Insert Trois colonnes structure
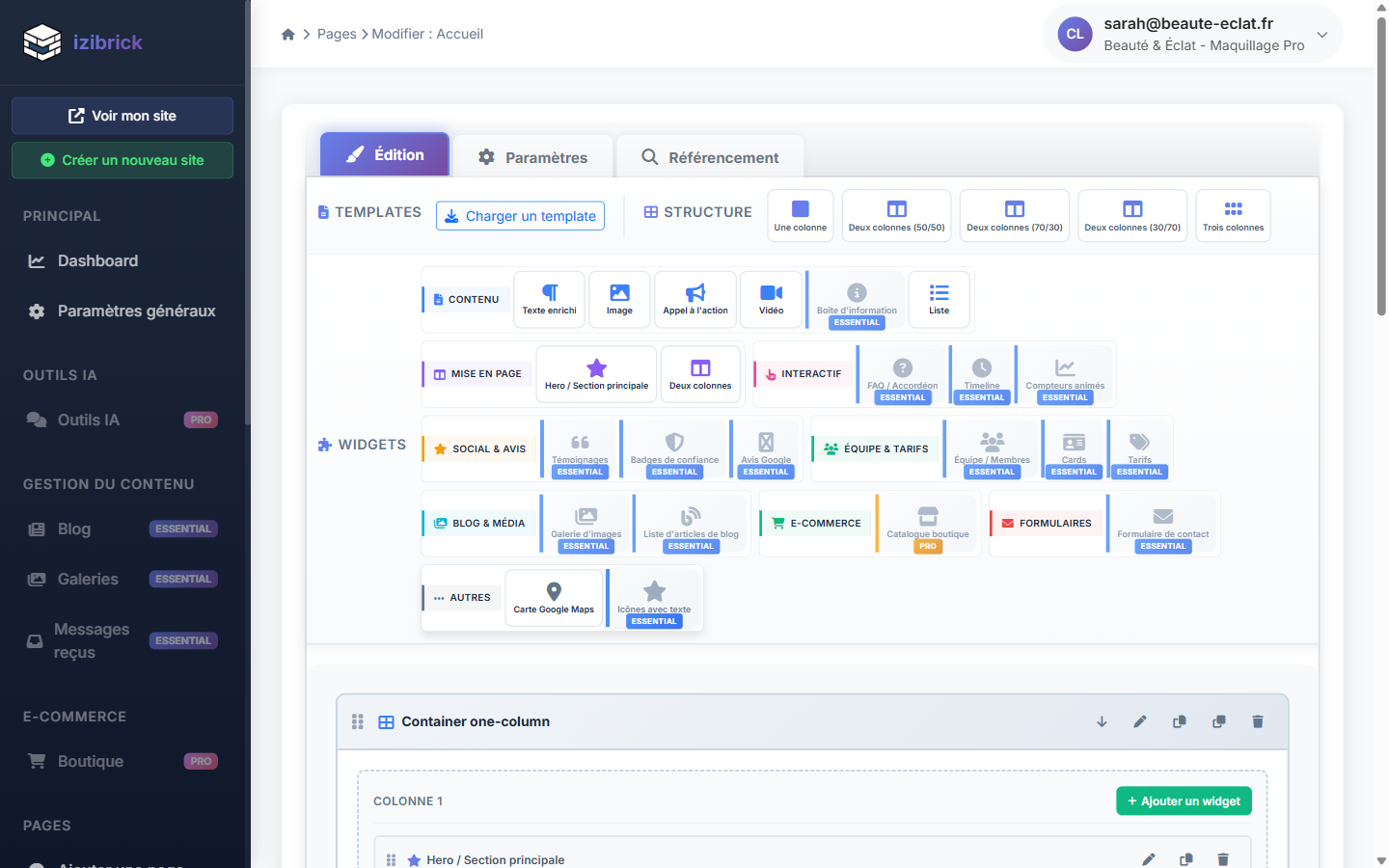 click(1233, 215)
